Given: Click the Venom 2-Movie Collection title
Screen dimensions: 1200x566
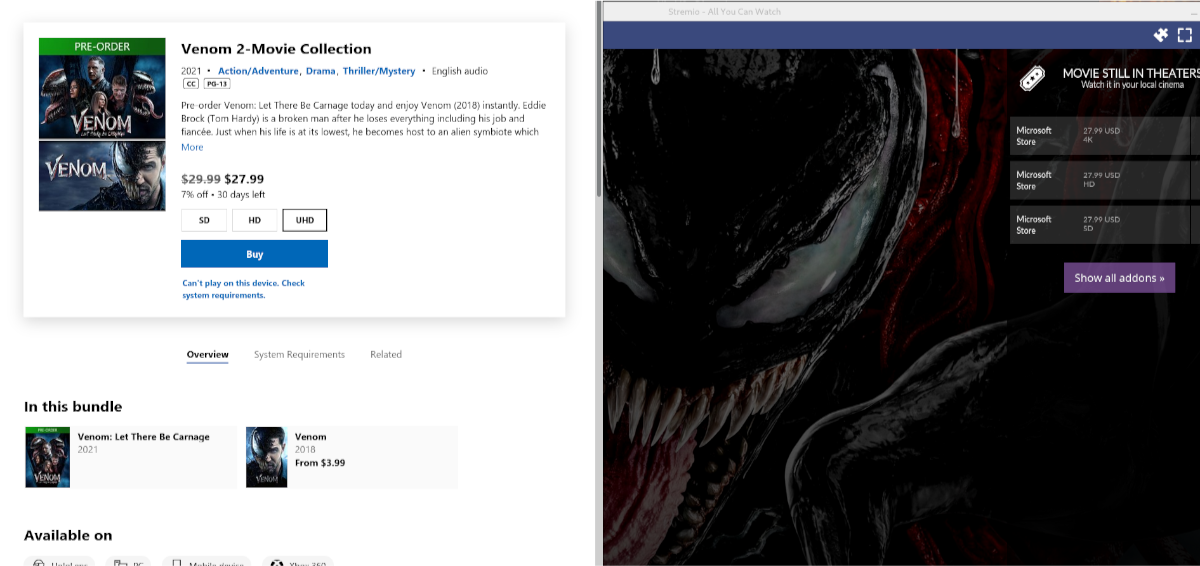Looking at the screenshot, I should click(276, 49).
